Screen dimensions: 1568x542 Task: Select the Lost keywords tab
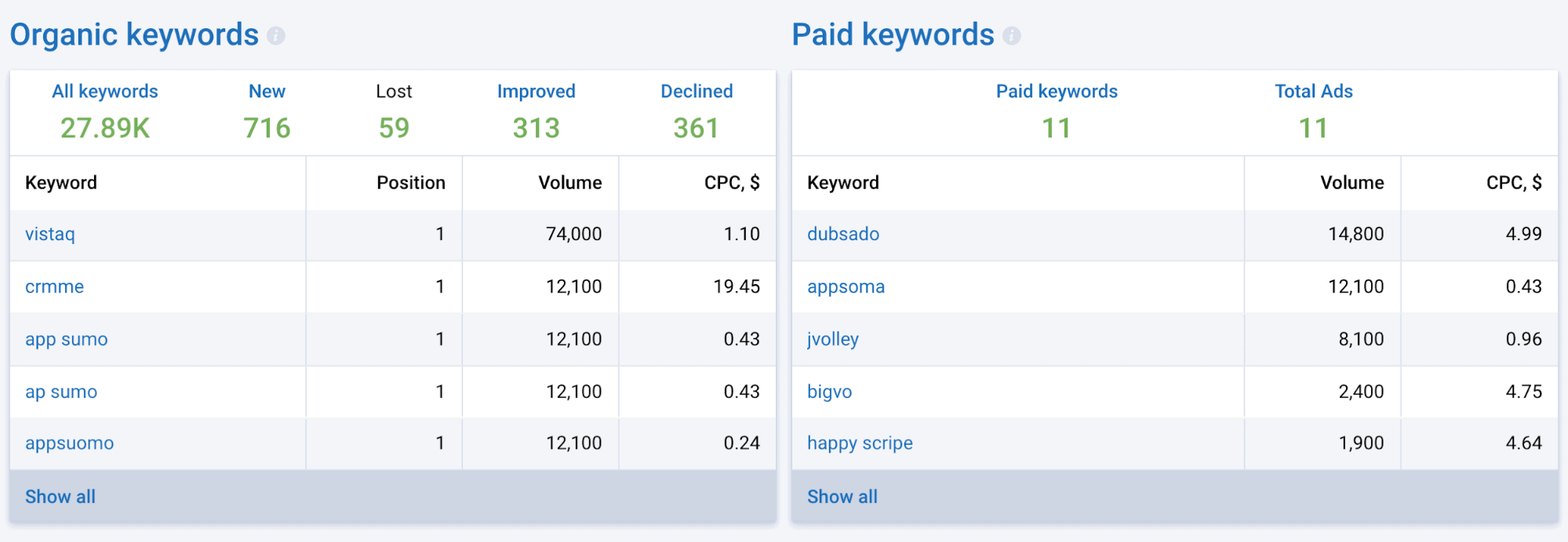394,91
